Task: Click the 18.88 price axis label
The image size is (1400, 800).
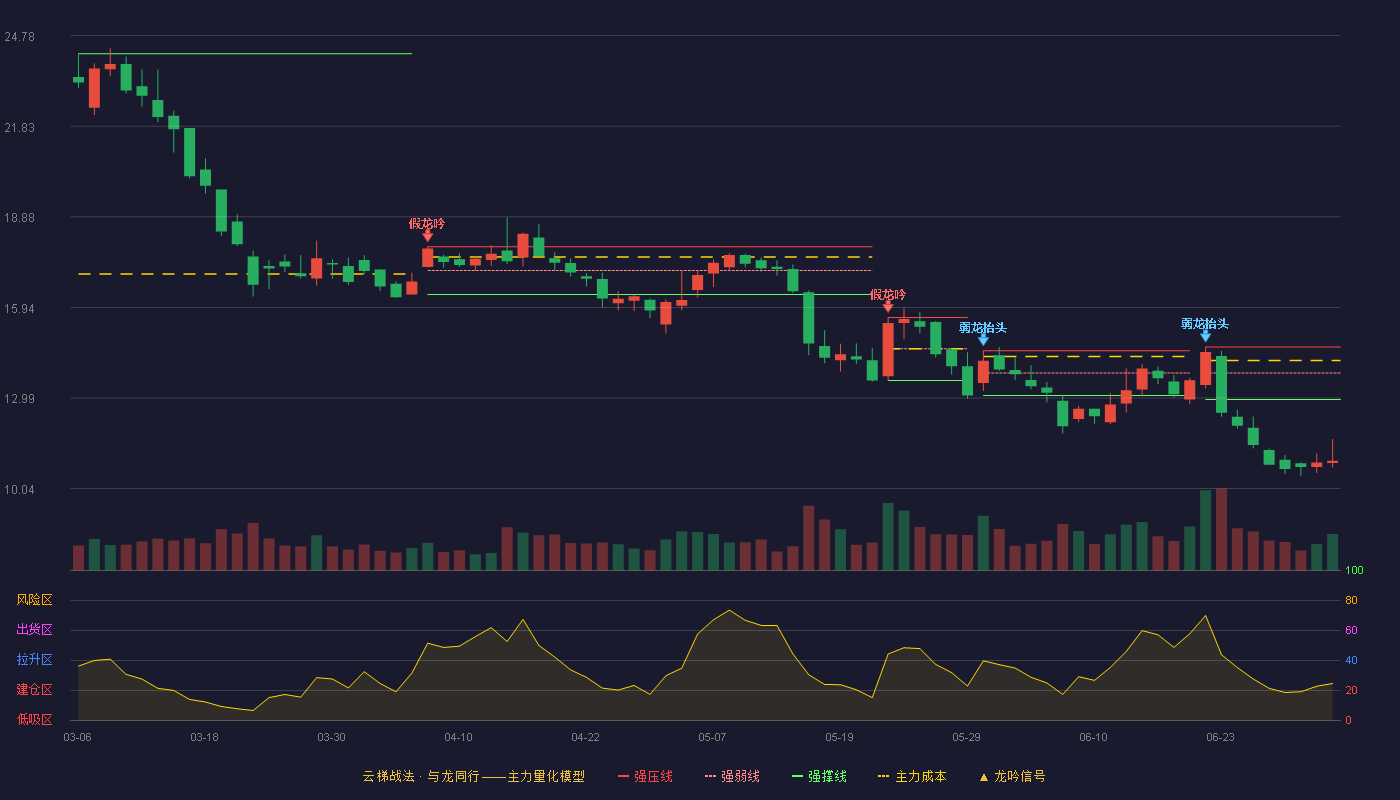Action: pyautogui.click(x=20, y=217)
